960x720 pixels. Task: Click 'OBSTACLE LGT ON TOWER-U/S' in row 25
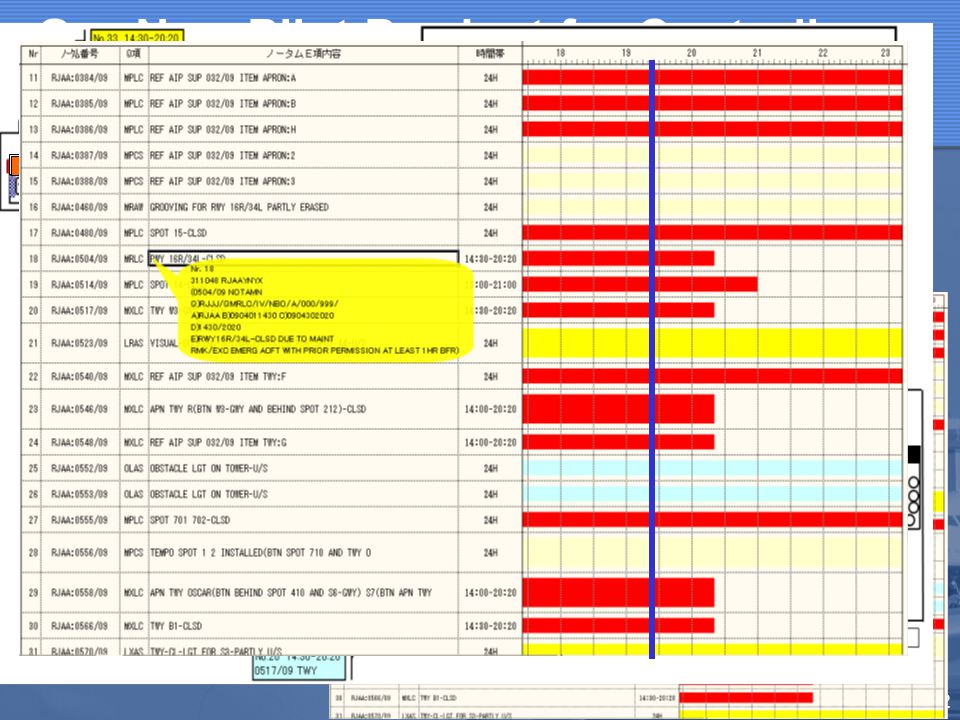click(x=209, y=468)
